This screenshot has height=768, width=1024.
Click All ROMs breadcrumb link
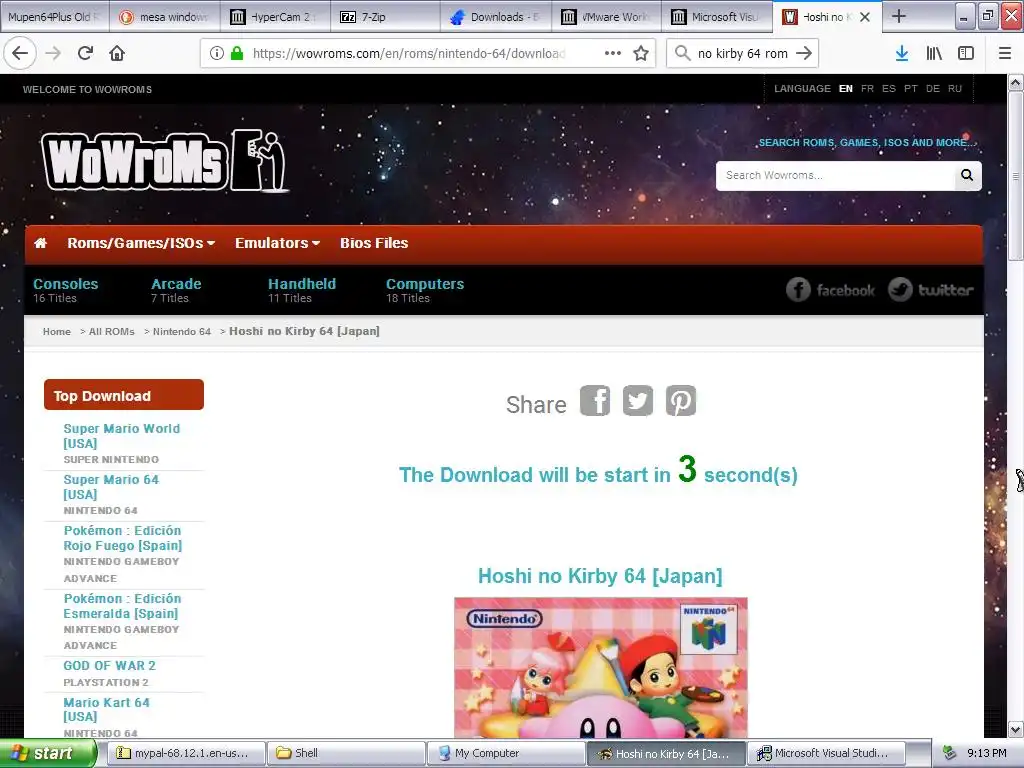[112, 332]
